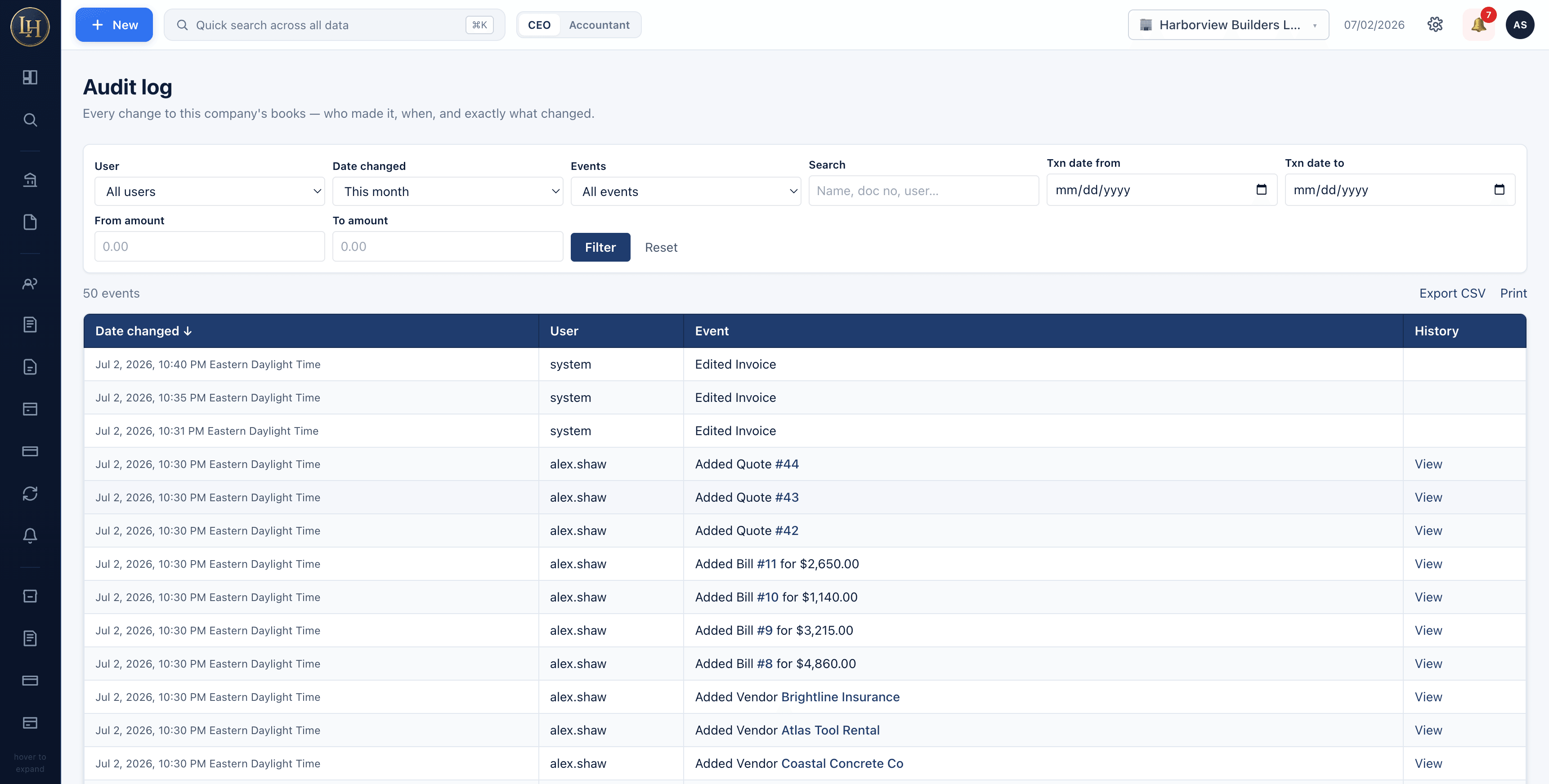Click the 50 events count text

111,293
